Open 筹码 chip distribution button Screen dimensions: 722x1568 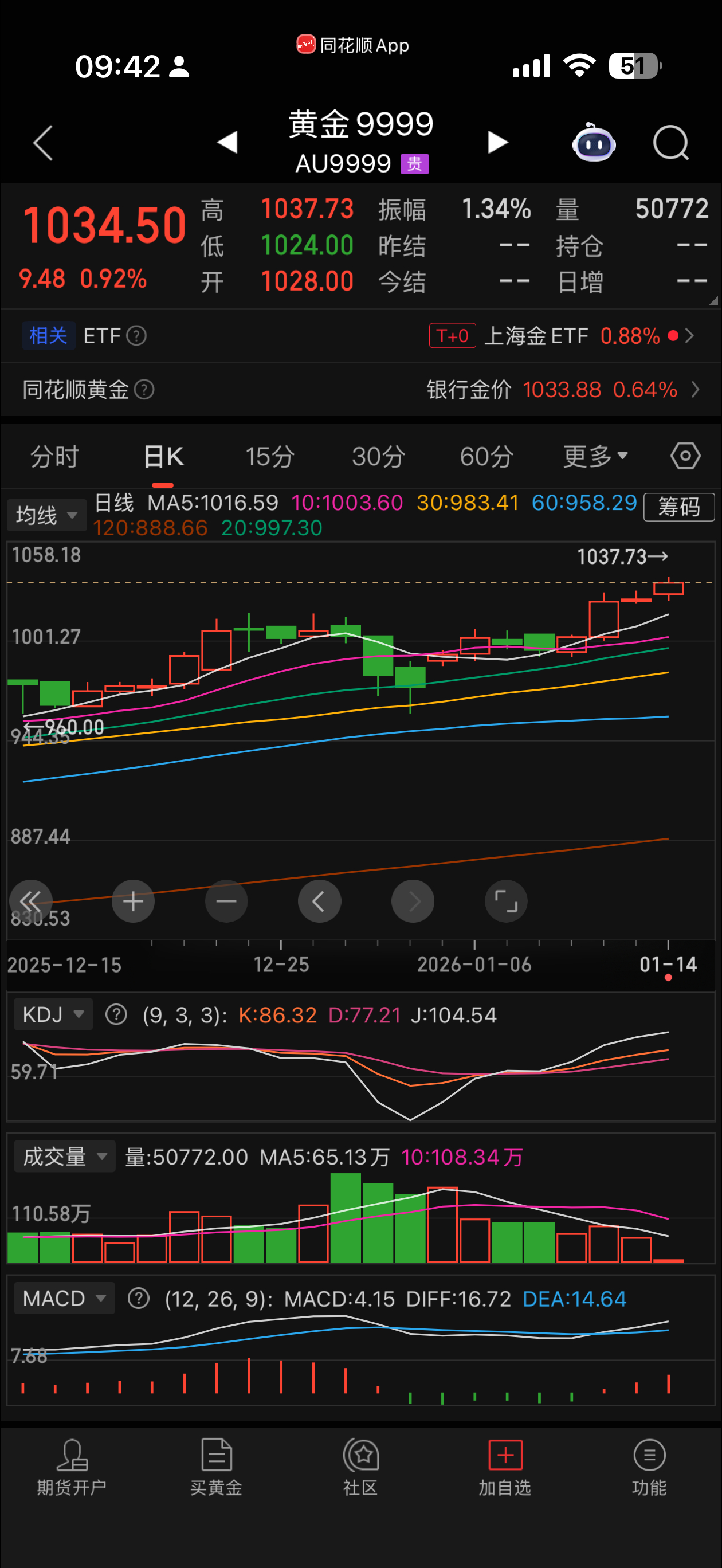(679, 507)
